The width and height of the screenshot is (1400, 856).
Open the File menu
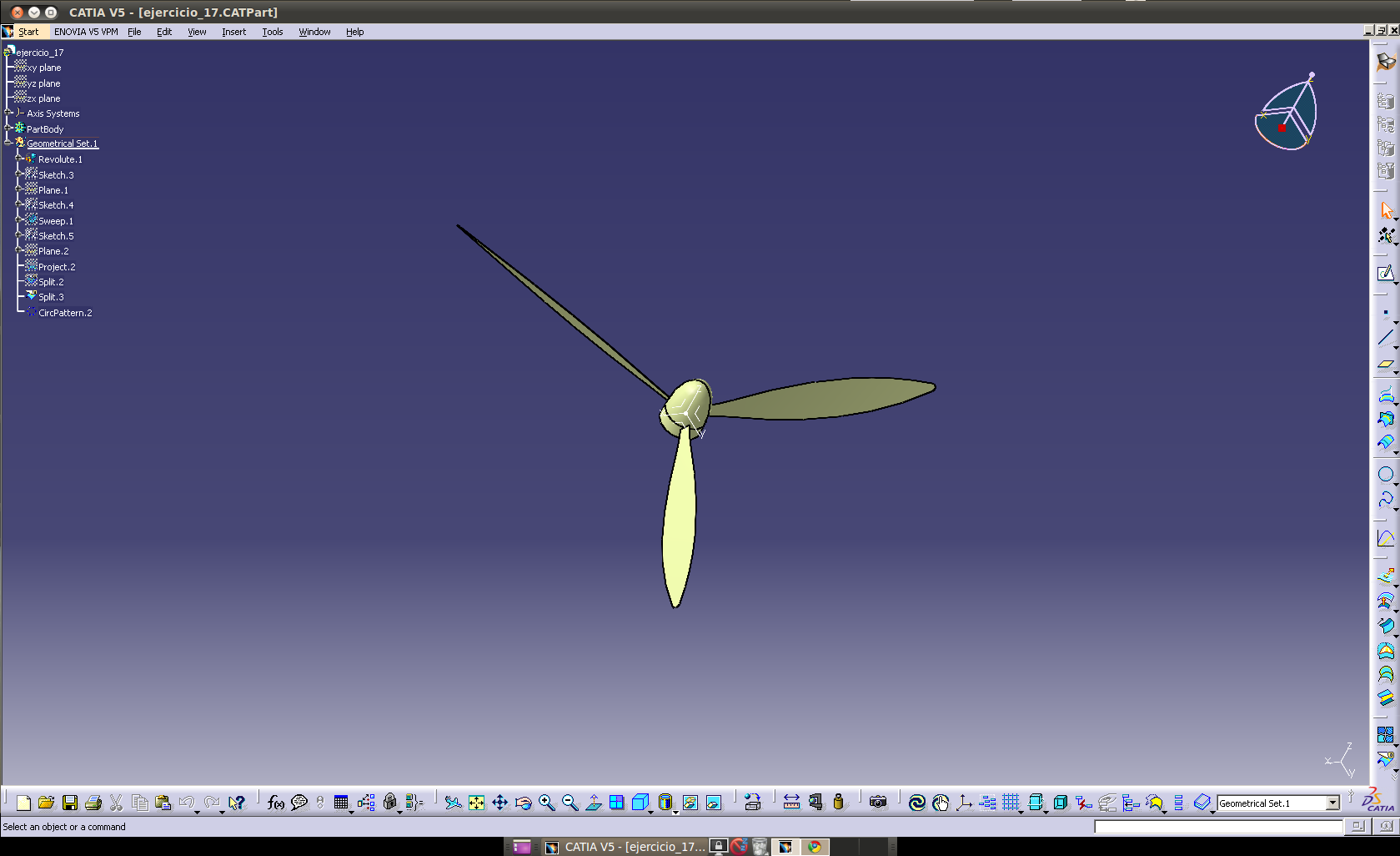134,32
